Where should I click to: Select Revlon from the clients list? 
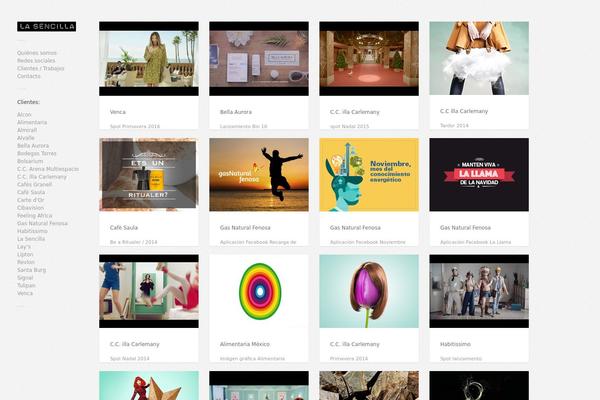[26, 262]
